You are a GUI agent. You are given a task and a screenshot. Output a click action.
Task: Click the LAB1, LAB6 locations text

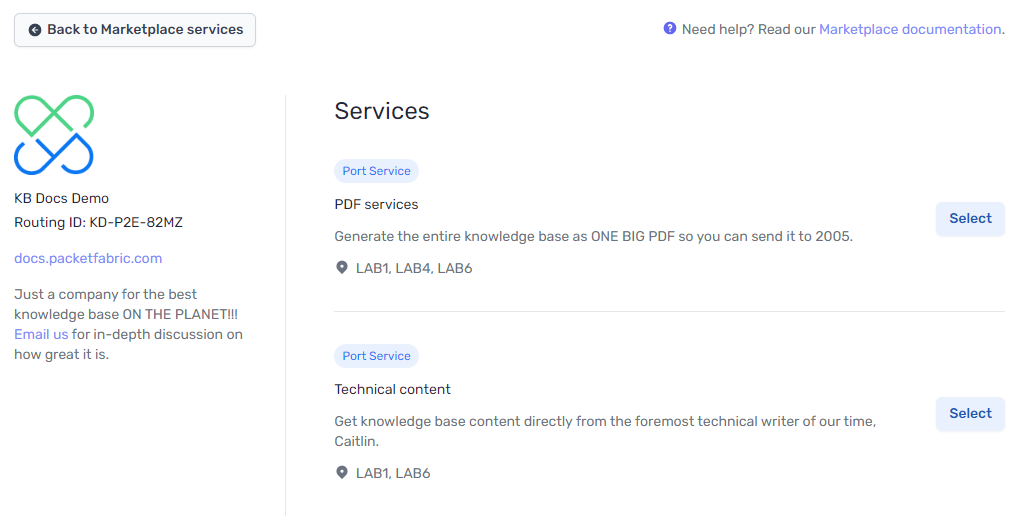pyautogui.click(x=393, y=473)
